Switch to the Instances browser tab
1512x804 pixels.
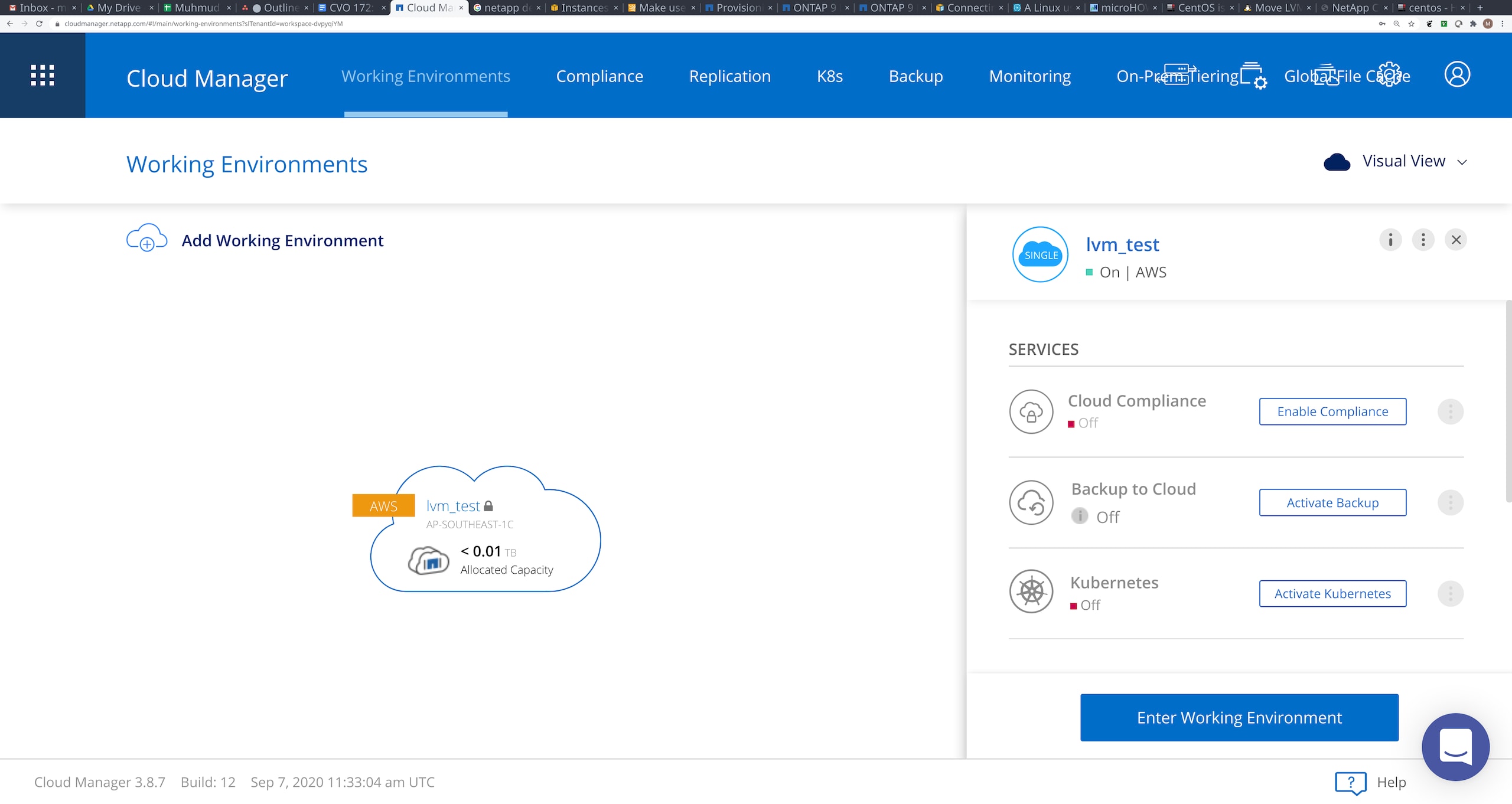[584, 8]
